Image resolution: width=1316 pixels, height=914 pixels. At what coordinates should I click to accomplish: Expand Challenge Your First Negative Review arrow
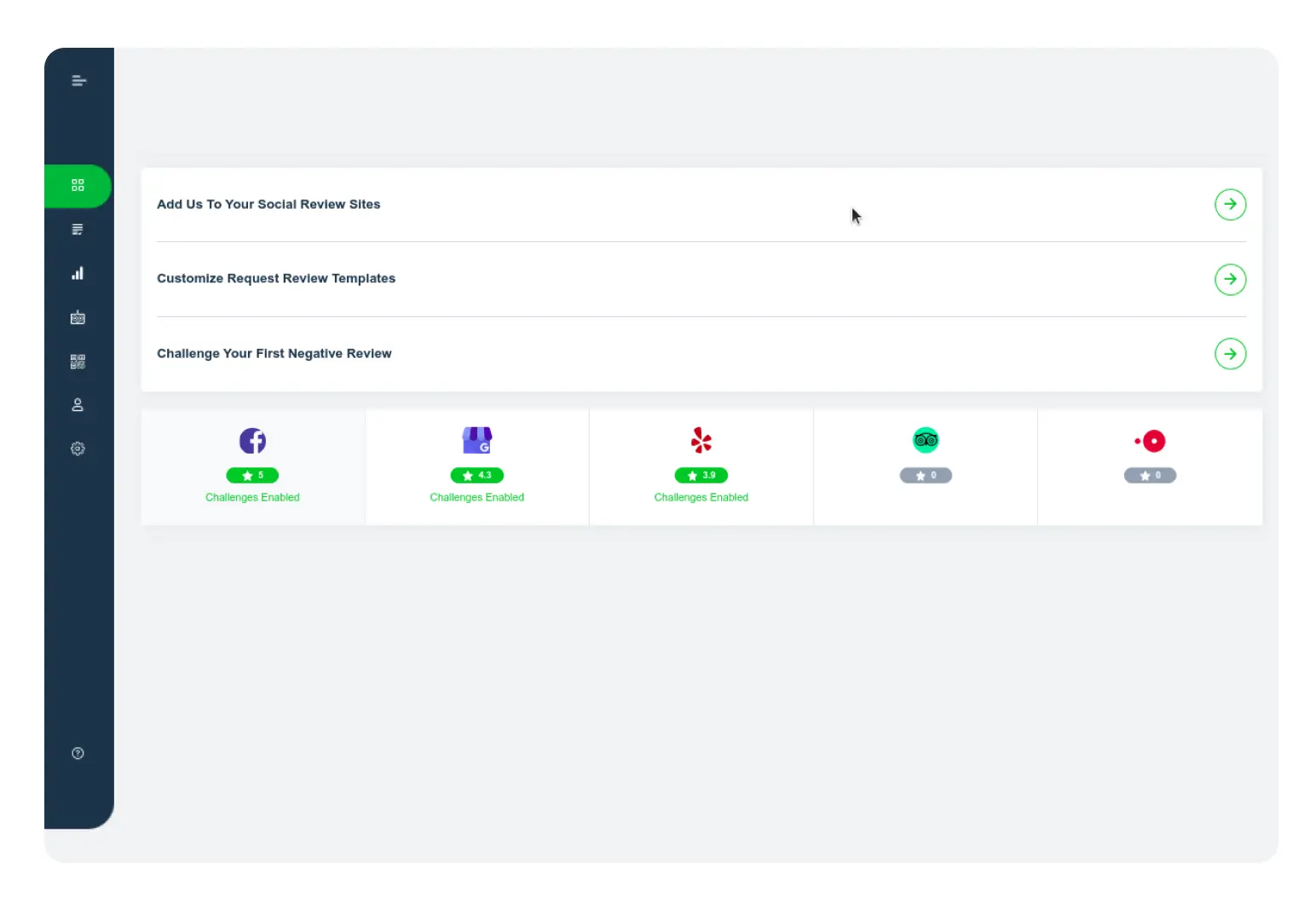tap(1229, 354)
